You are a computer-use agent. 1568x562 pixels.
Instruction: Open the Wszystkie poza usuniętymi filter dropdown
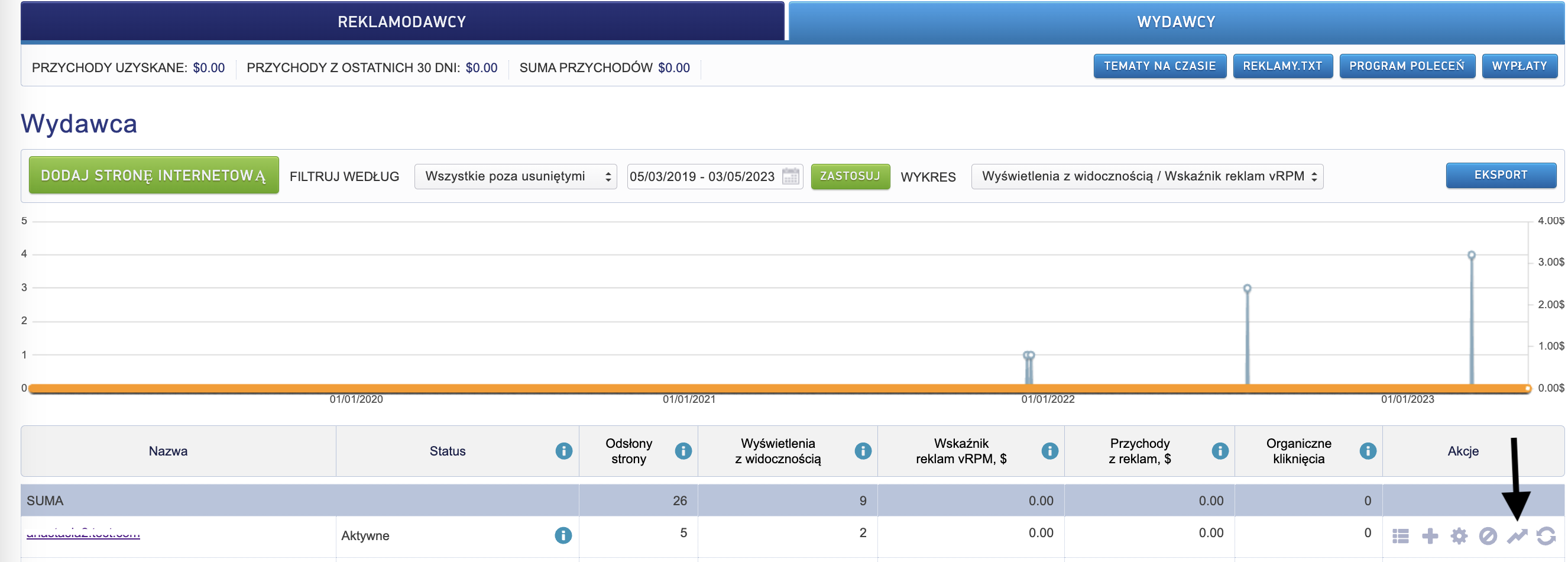(515, 176)
